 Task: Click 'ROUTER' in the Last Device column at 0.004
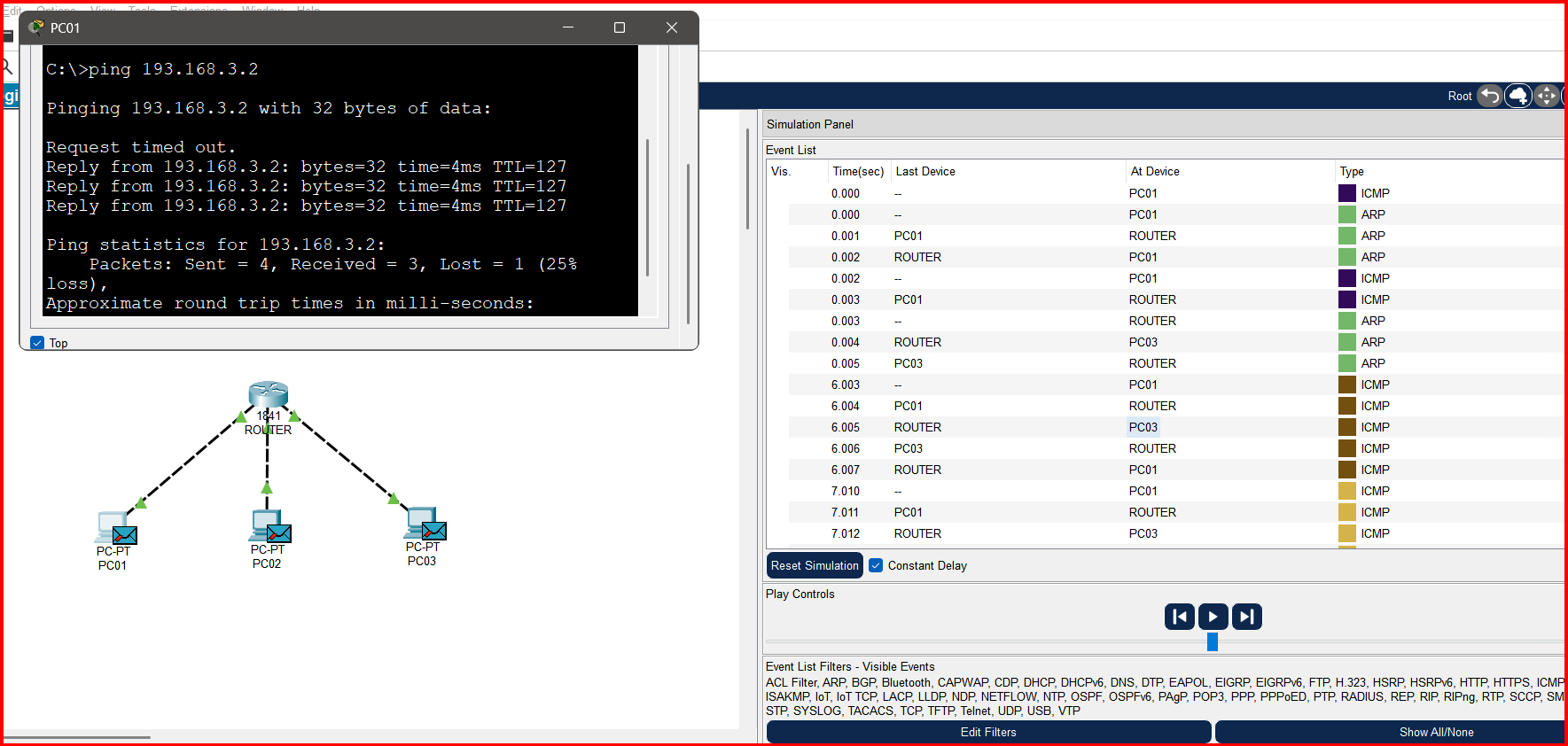pyautogui.click(x=917, y=342)
